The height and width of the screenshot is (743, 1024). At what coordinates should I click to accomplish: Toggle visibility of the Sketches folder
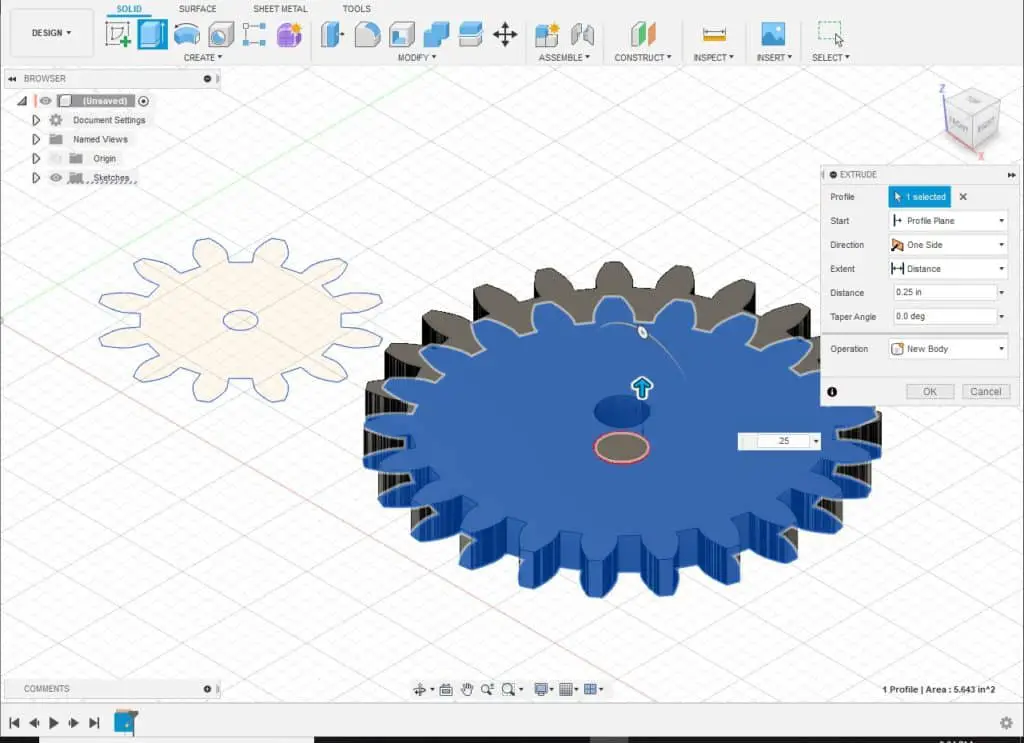tap(56, 178)
